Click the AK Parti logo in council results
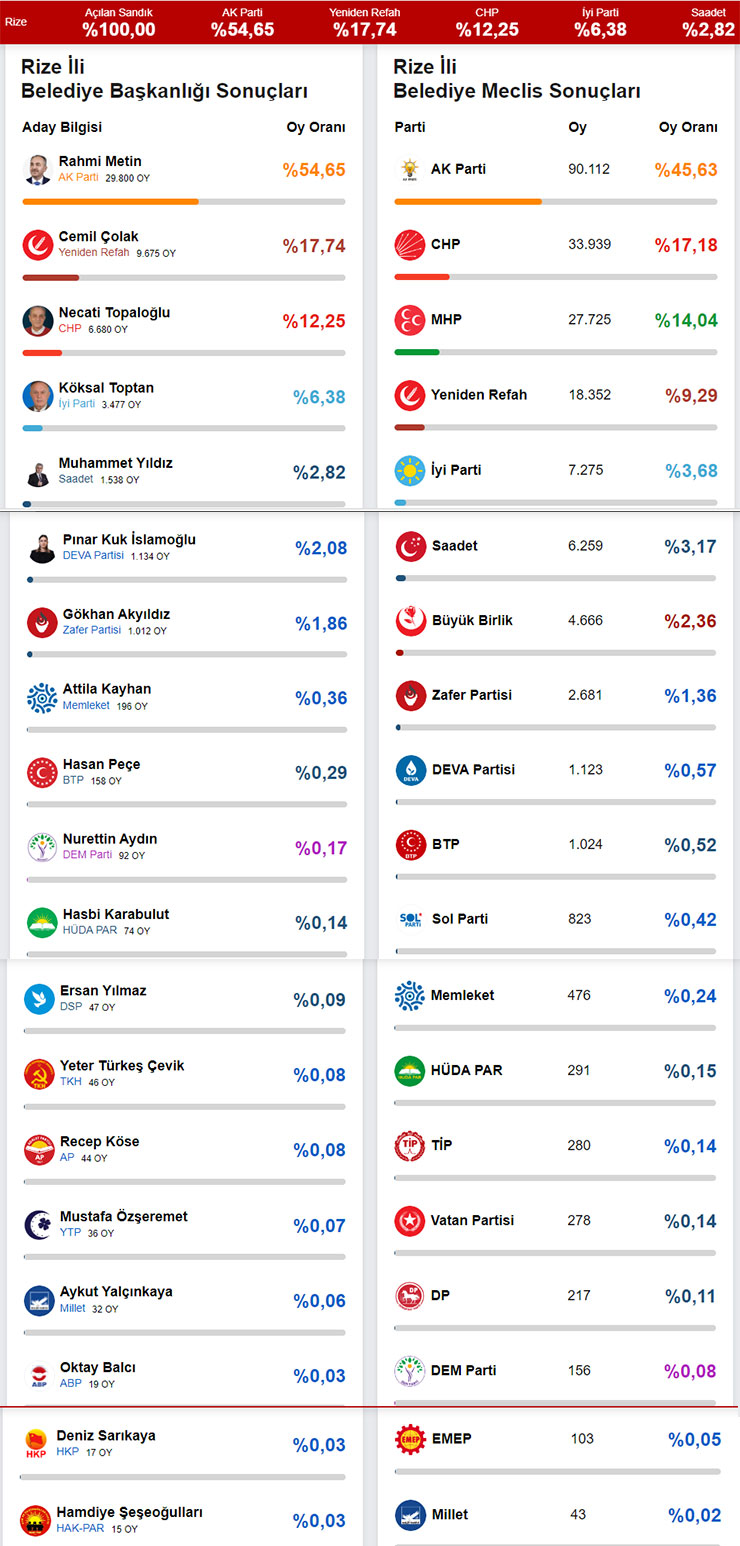Image resolution: width=740 pixels, height=1546 pixels. (x=410, y=170)
